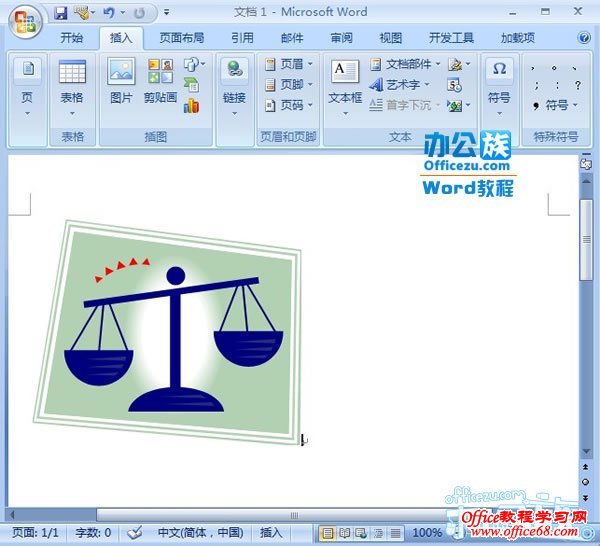This screenshot has height=546, width=600.
Task: Switch to Web Layout view
Action: [x=362, y=533]
